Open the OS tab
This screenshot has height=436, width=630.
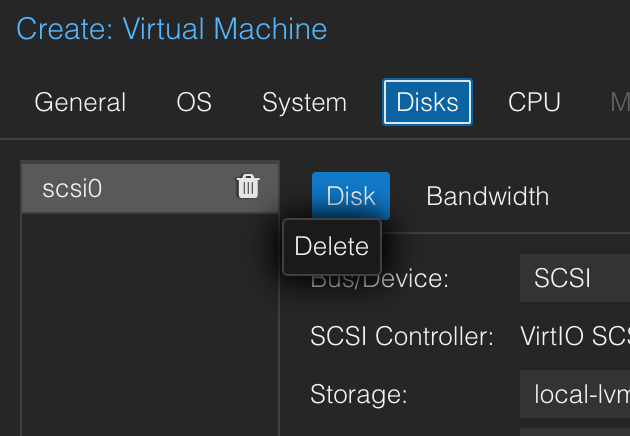tap(194, 103)
